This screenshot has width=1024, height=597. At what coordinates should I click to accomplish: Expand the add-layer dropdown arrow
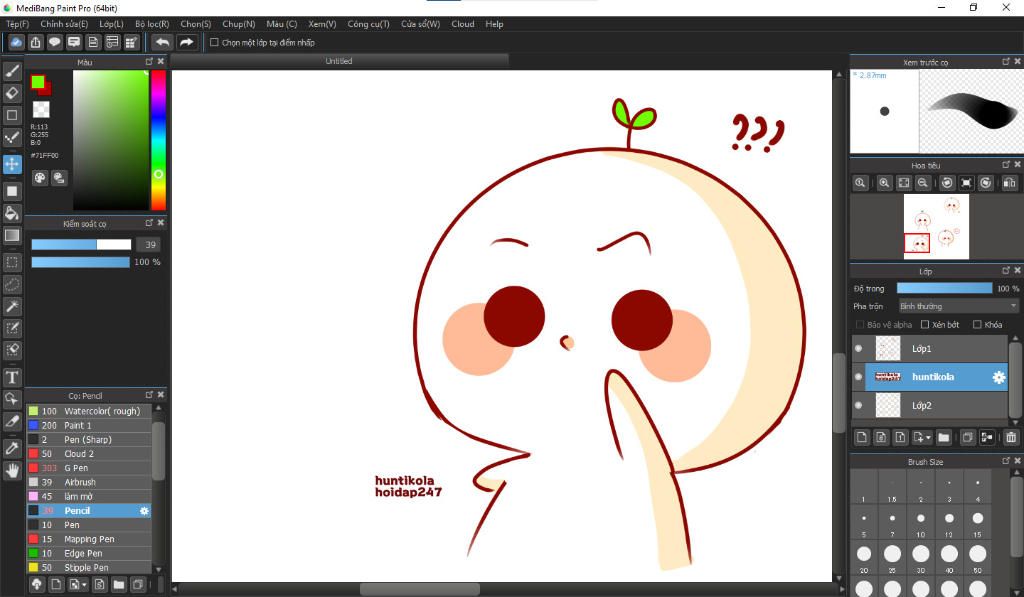pyautogui.click(x=929, y=438)
